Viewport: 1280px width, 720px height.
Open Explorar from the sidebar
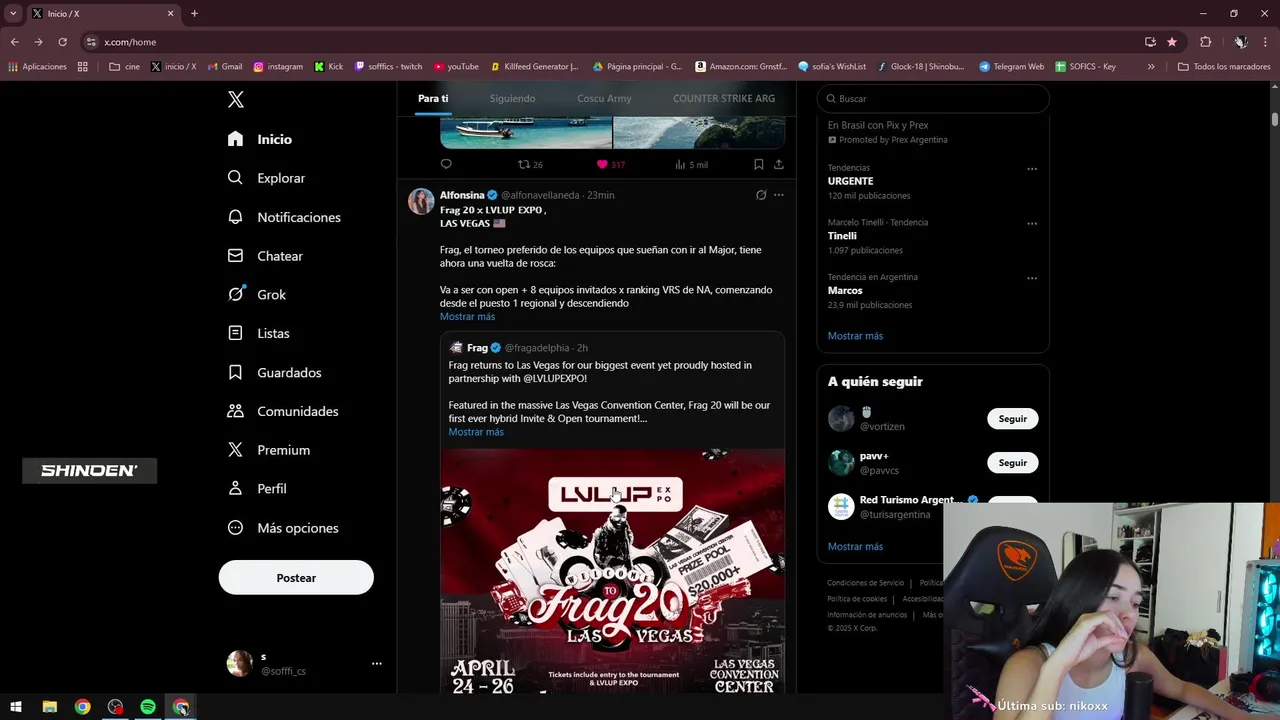click(266, 178)
